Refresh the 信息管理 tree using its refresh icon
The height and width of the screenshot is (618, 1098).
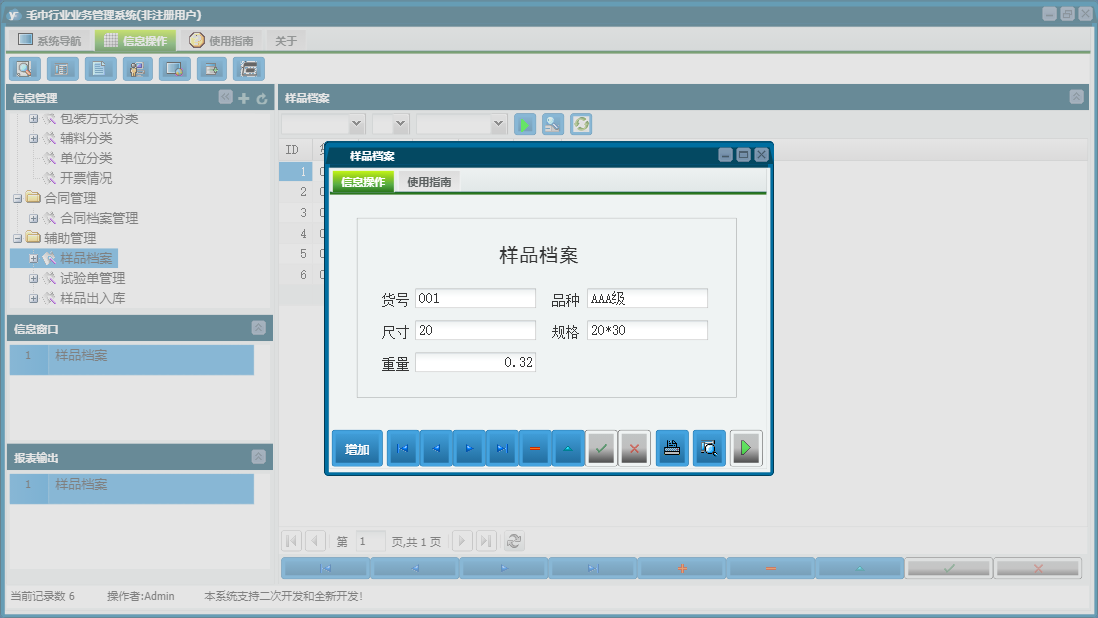260,97
